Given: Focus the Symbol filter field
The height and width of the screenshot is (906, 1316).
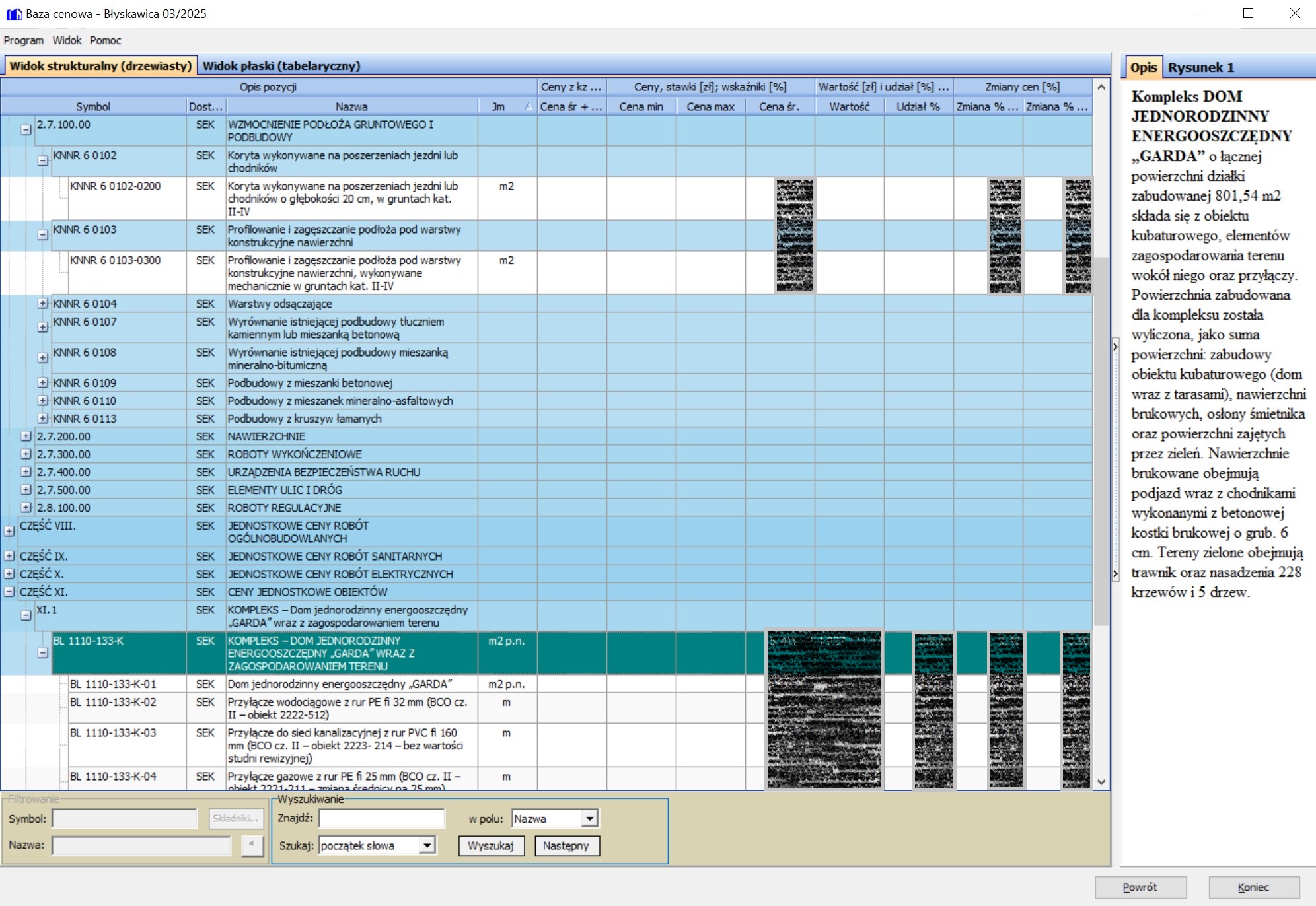Looking at the screenshot, I should tap(125, 819).
